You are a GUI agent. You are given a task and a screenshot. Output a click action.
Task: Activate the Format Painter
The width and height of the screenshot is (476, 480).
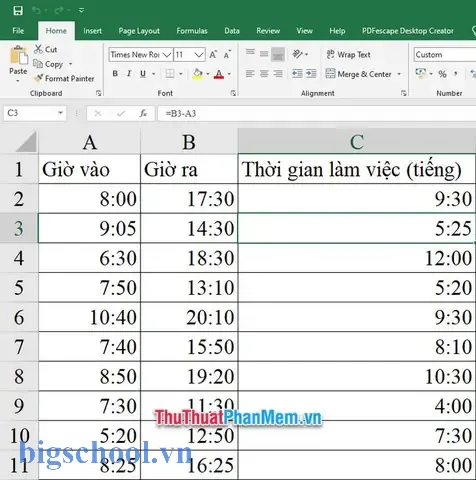[64, 79]
